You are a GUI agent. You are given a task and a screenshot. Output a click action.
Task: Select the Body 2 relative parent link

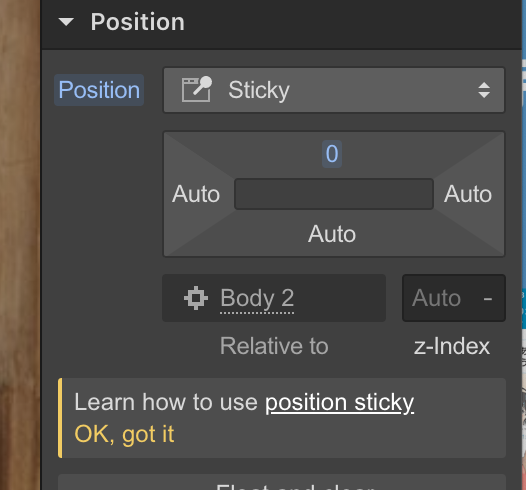tap(257, 298)
